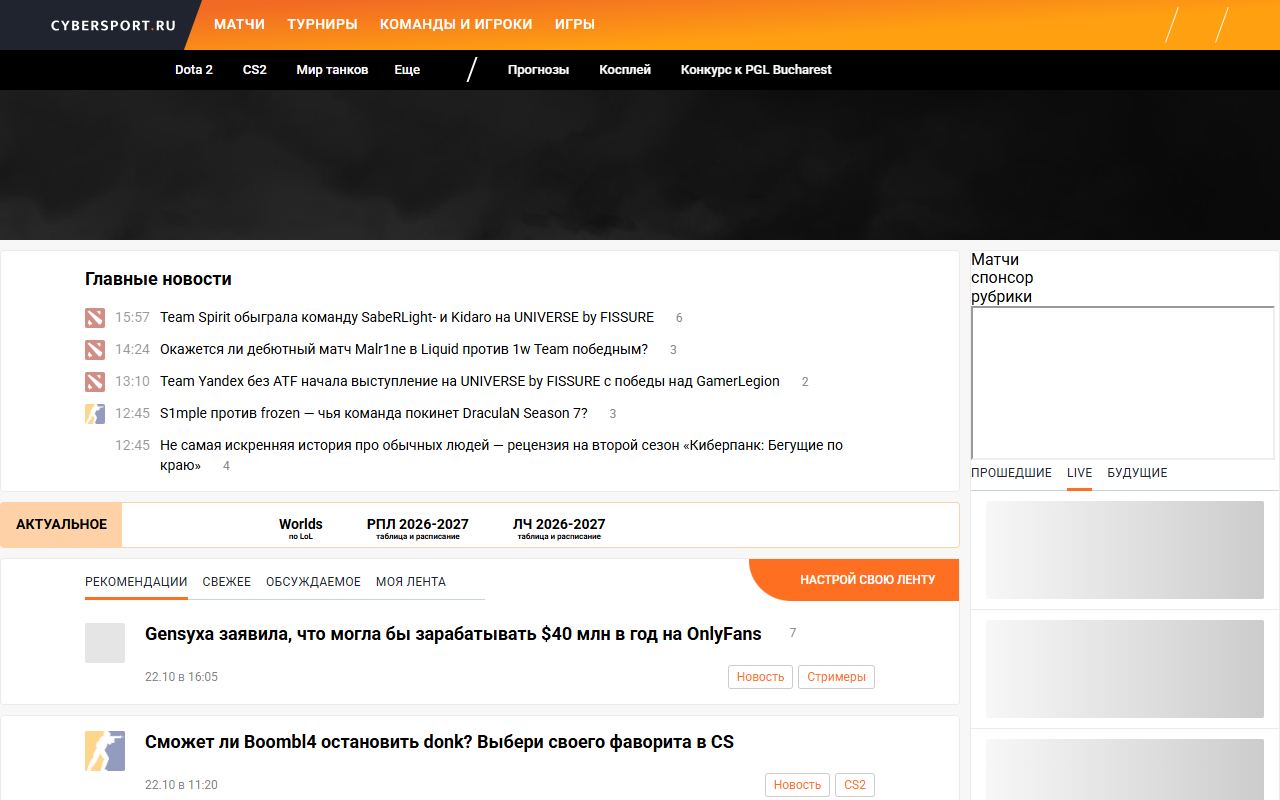
Task: Open the МАТЧИ menu item
Action: tap(239, 24)
